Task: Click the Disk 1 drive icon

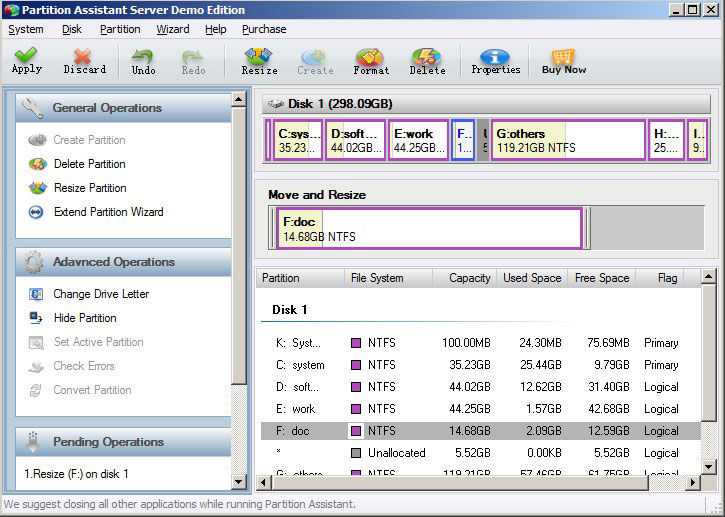Action: 276,104
